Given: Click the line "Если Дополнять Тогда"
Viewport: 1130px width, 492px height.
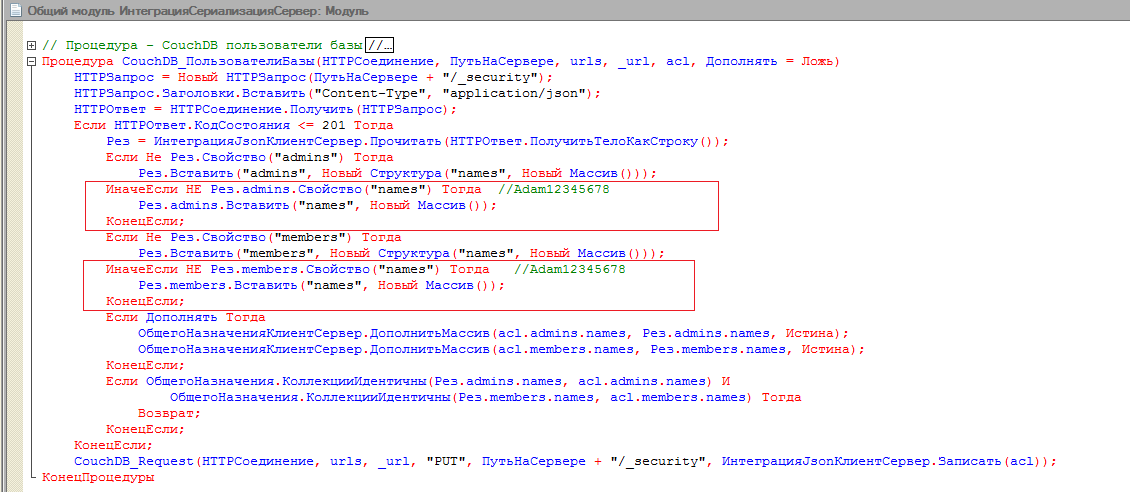Looking at the screenshot, I should [x=185, y=317].
